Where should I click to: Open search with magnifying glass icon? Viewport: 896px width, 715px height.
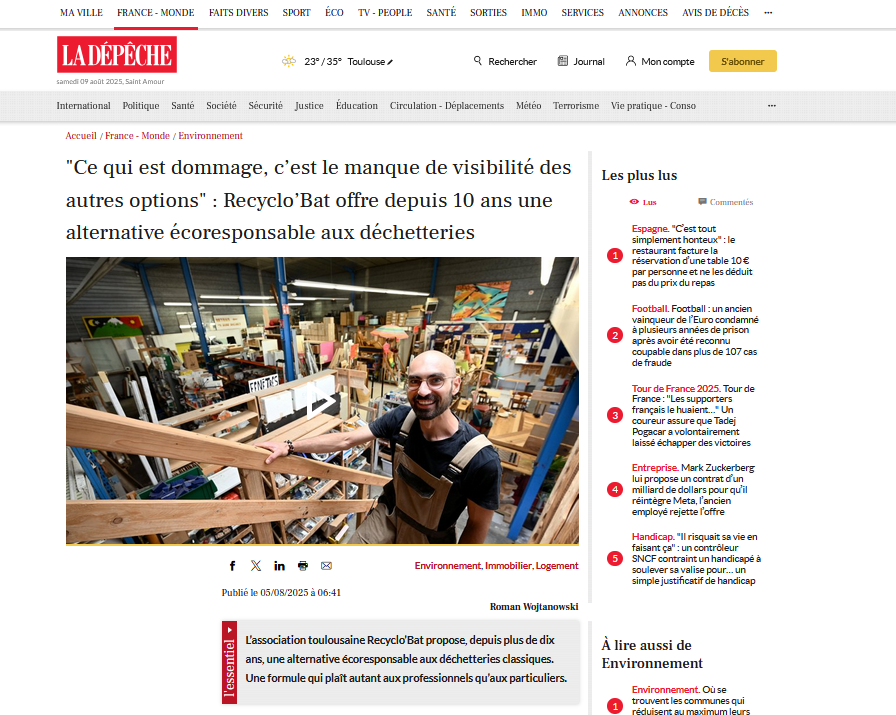click(478, 61)
